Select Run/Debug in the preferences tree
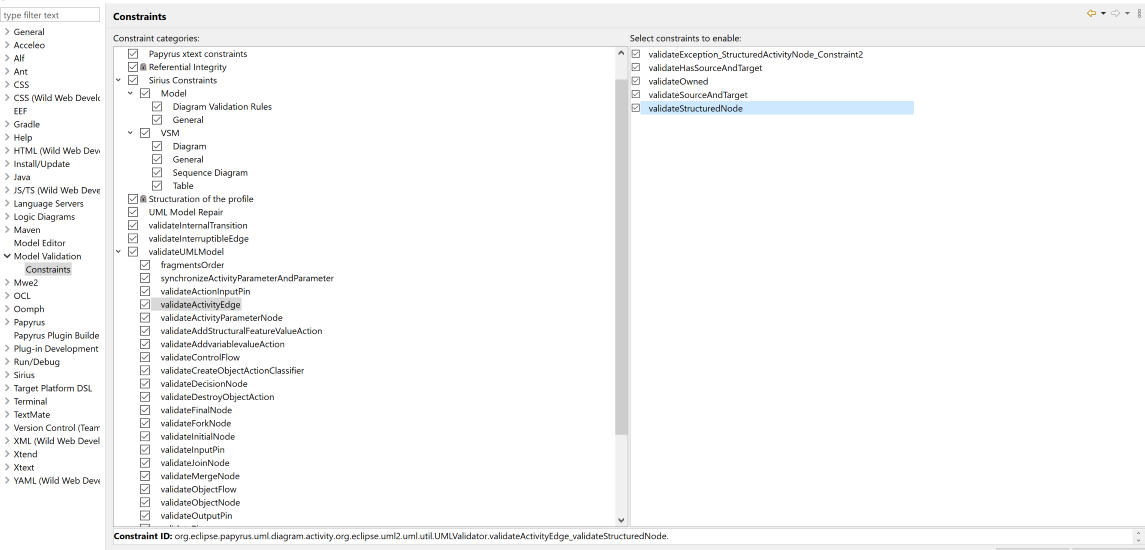The image size is (1145, 550). (36, 362)
